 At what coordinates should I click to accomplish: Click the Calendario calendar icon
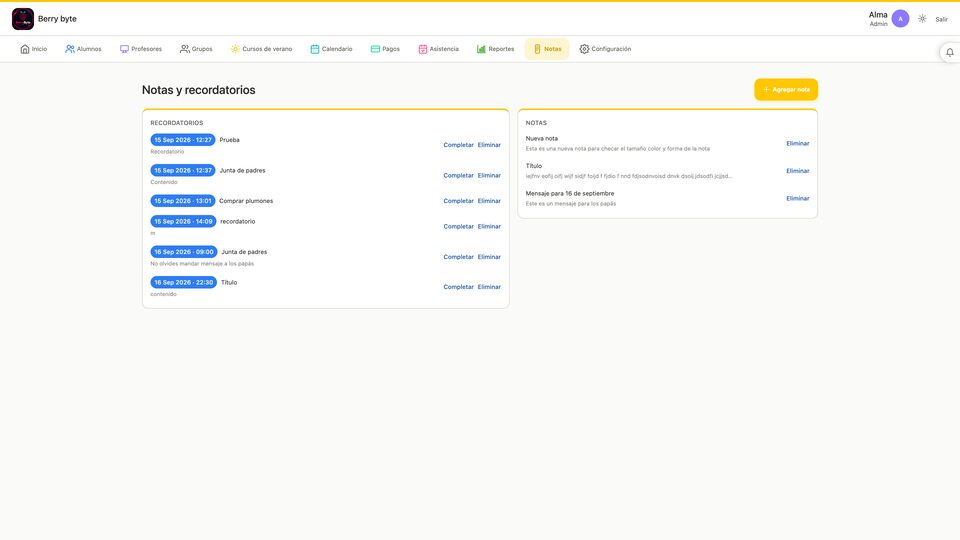pyautogui.click(x=315, y=49)
